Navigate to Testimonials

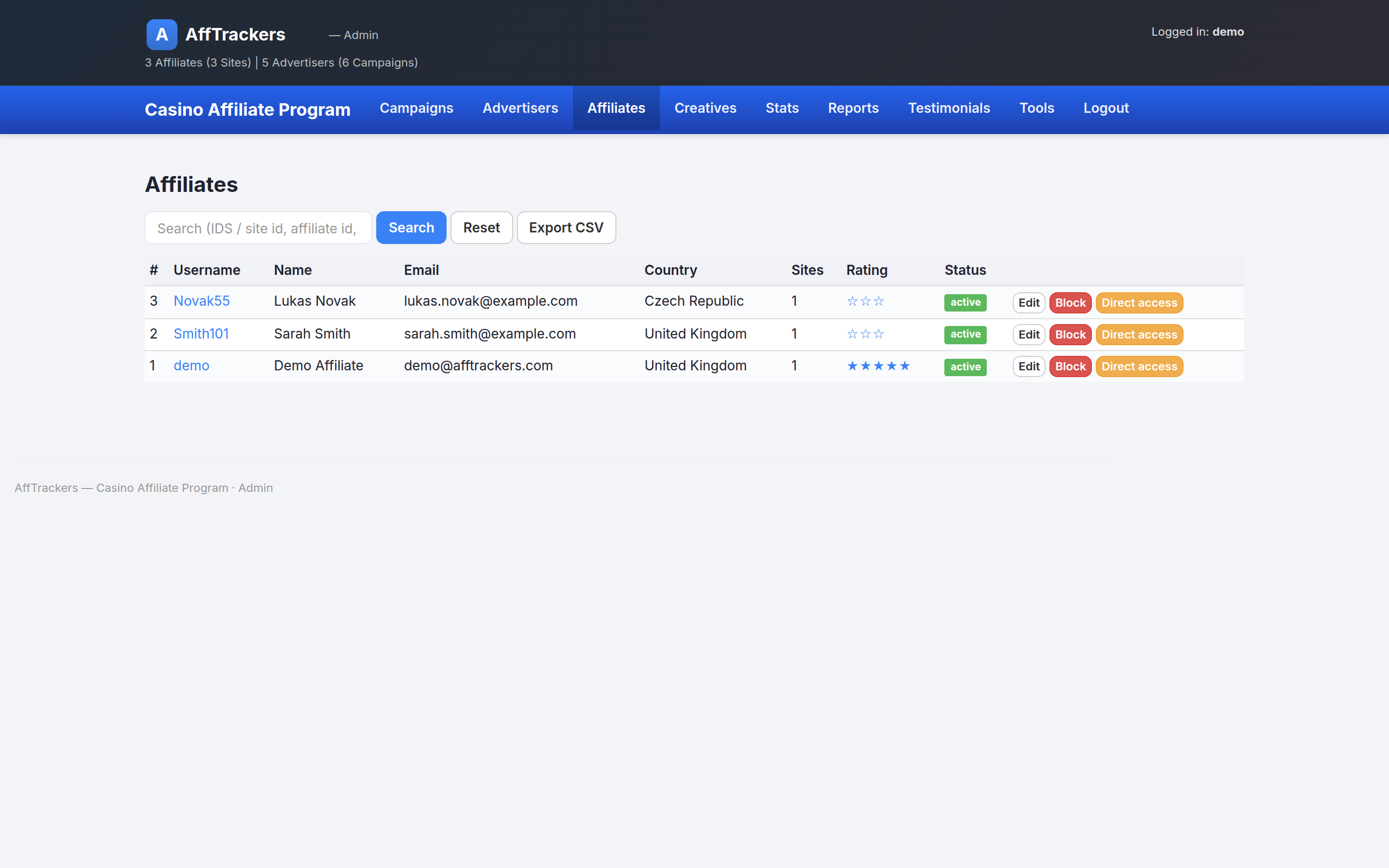(949, 108)
